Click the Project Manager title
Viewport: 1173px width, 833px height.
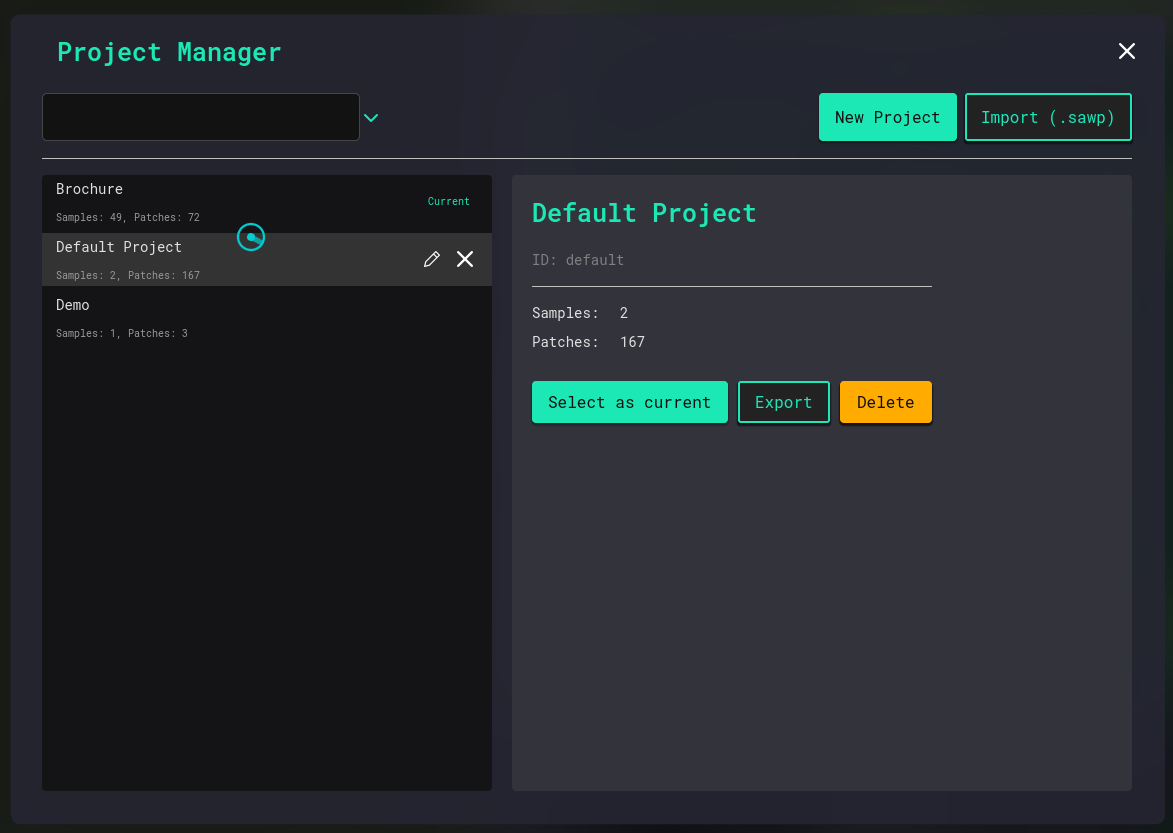169,52
